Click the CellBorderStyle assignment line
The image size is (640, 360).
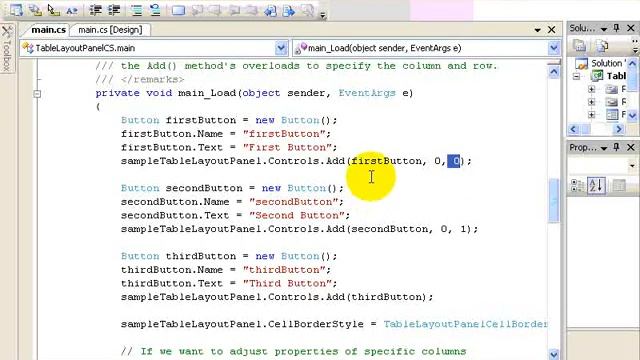tap(334, 324)
